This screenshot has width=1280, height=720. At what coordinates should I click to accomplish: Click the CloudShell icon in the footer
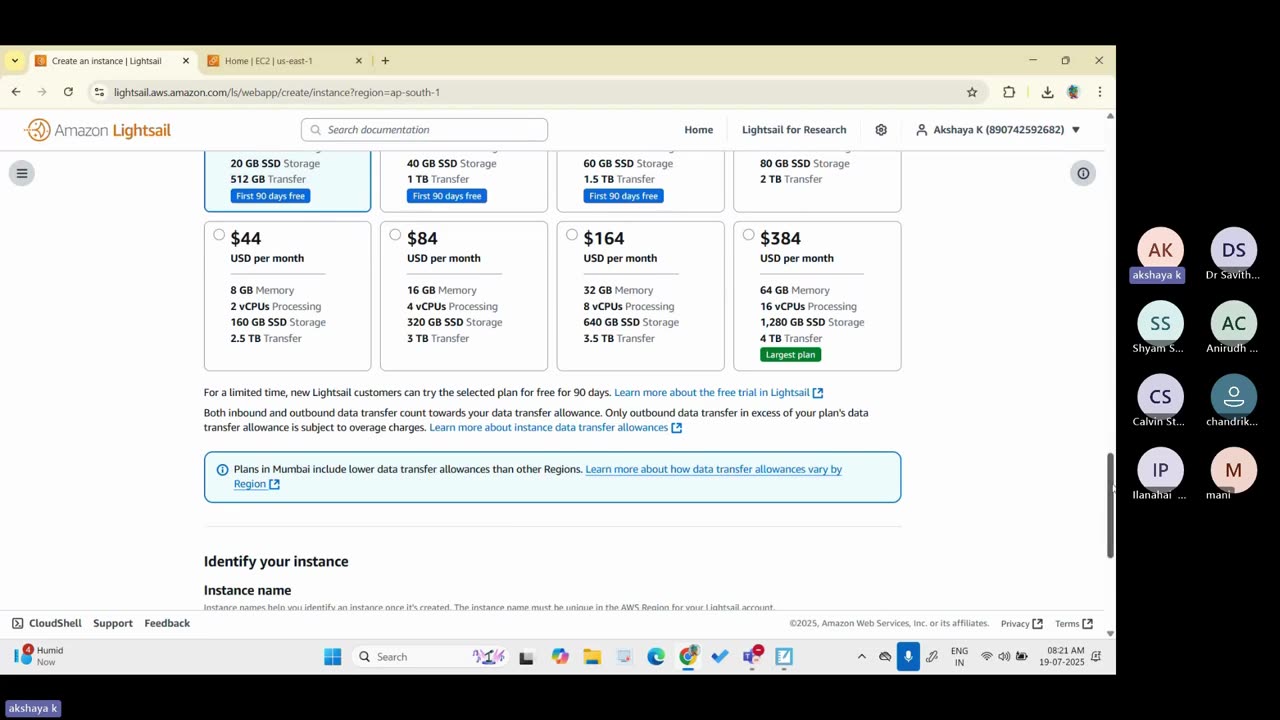(18, 623)
